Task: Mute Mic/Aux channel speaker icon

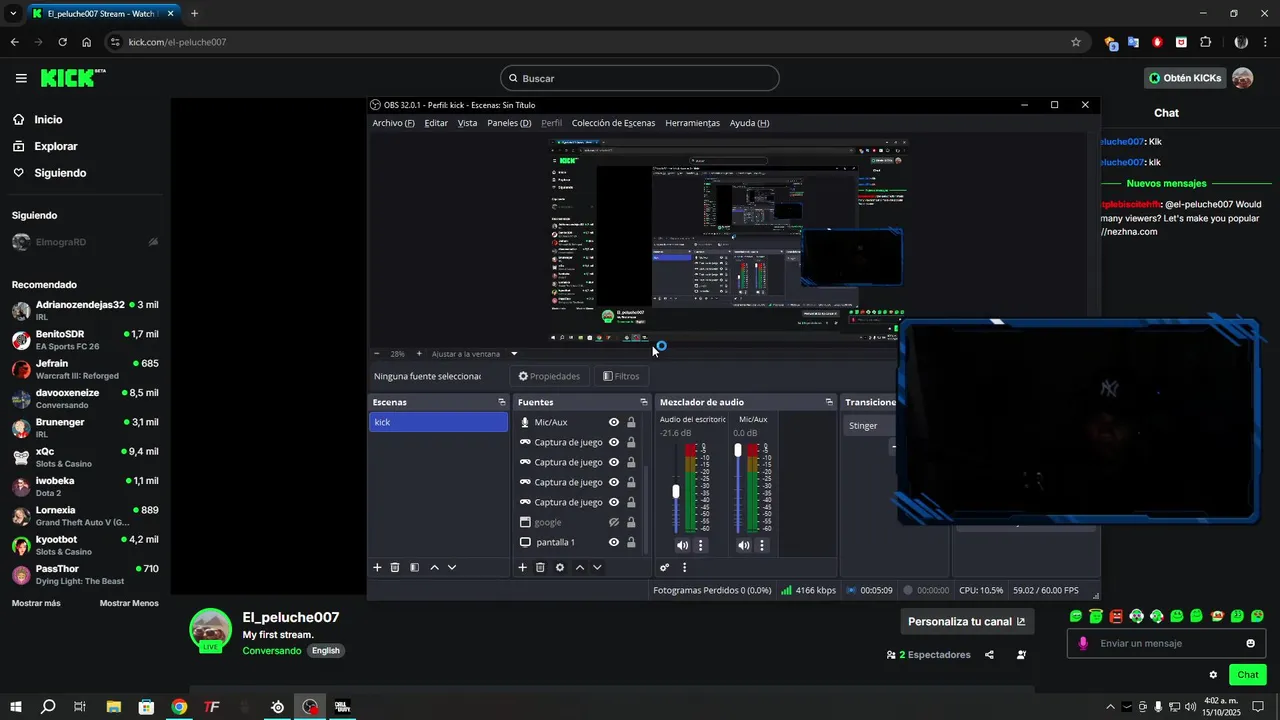Action: (x=743, y=545)
